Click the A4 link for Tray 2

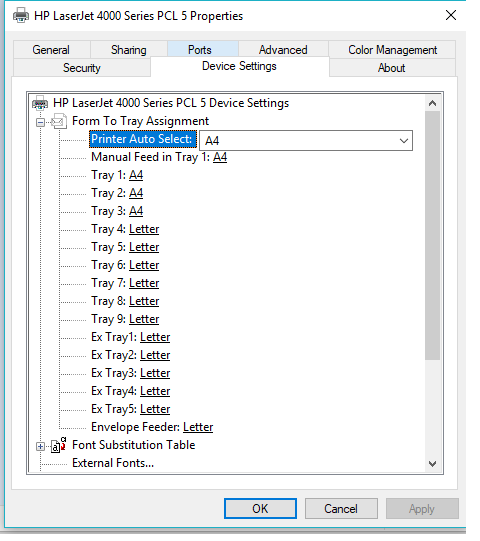[136, 193]
